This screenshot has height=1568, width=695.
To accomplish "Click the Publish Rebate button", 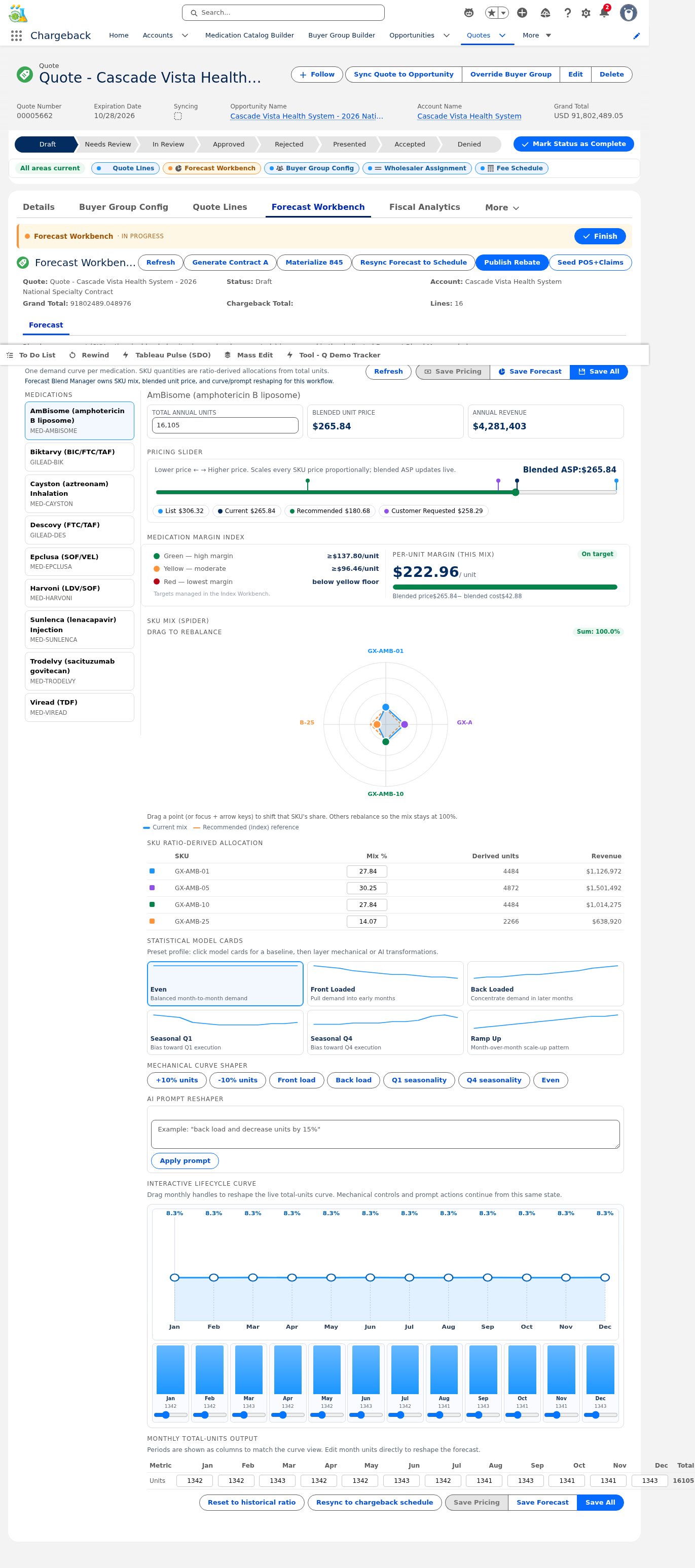I will click(512, 263).
